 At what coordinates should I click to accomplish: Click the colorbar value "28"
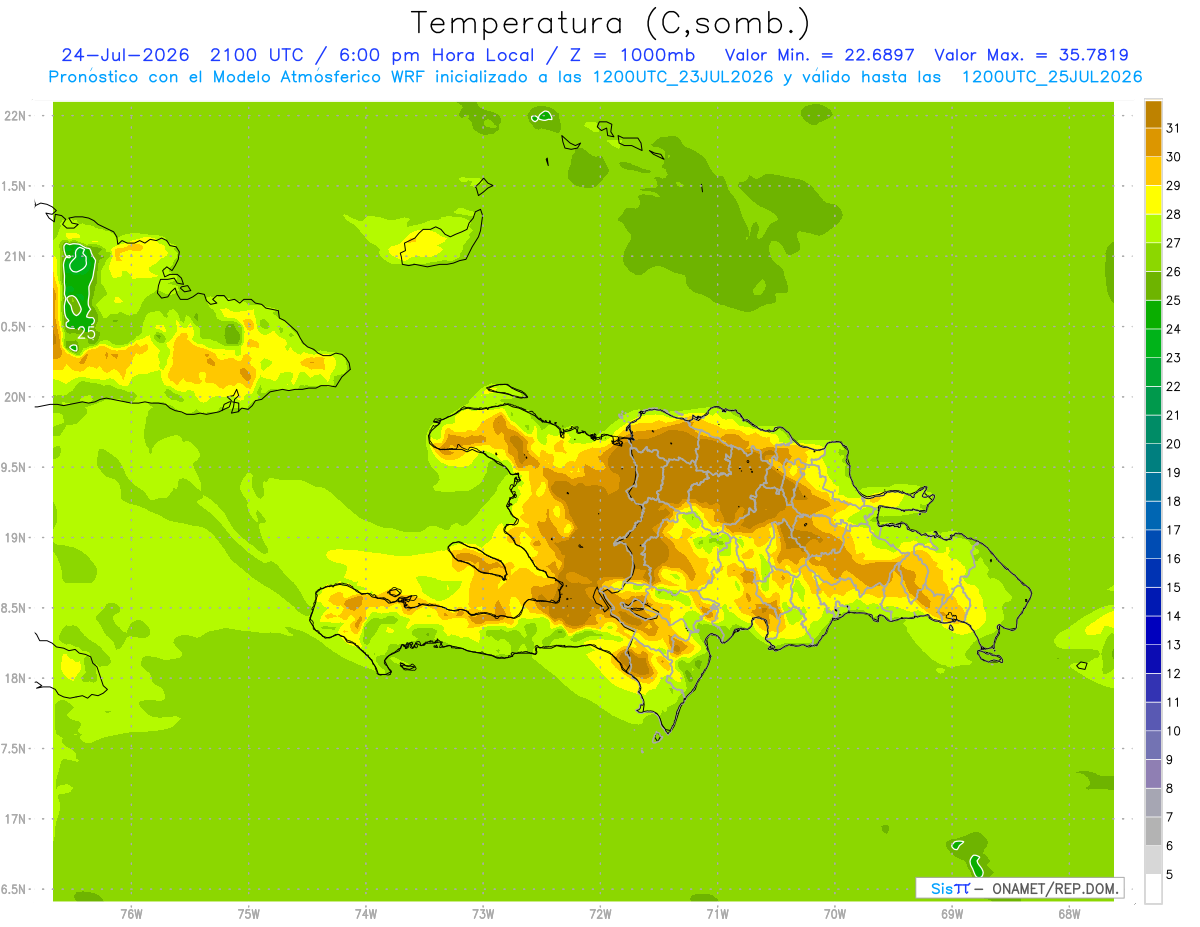(x=1174, y=214)
